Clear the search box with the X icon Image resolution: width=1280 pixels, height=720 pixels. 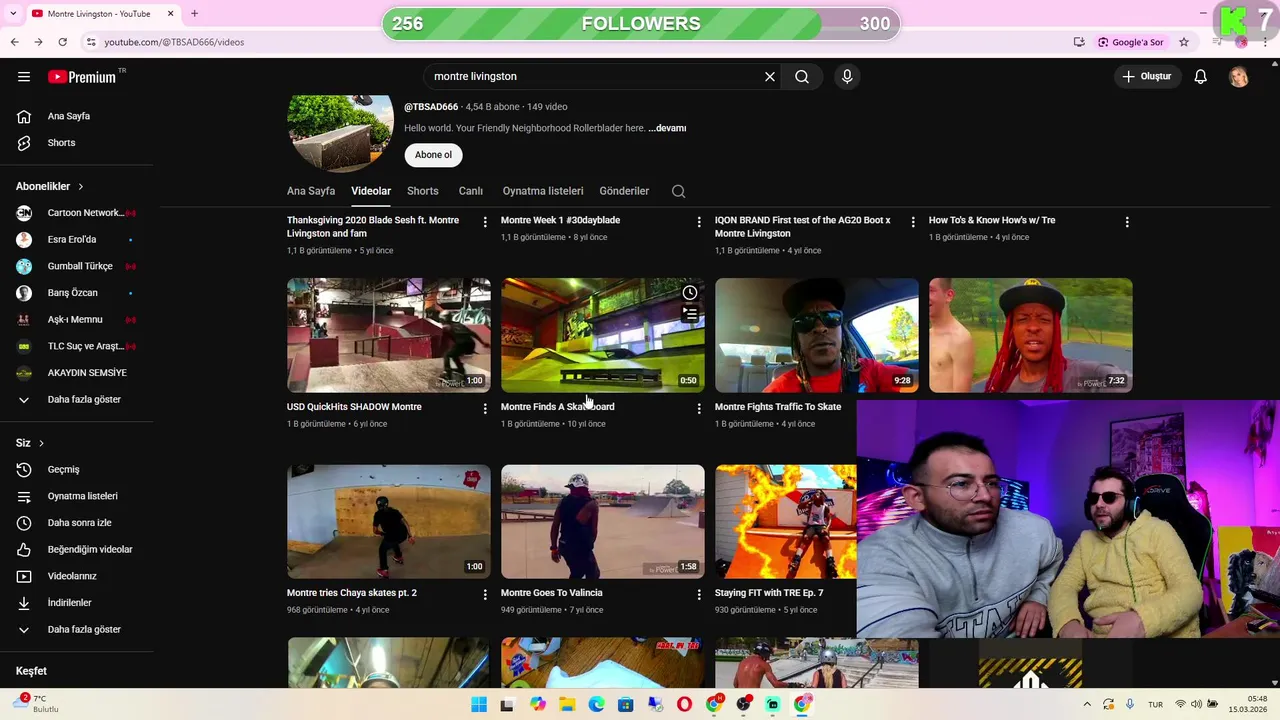(x=770, y=77)
